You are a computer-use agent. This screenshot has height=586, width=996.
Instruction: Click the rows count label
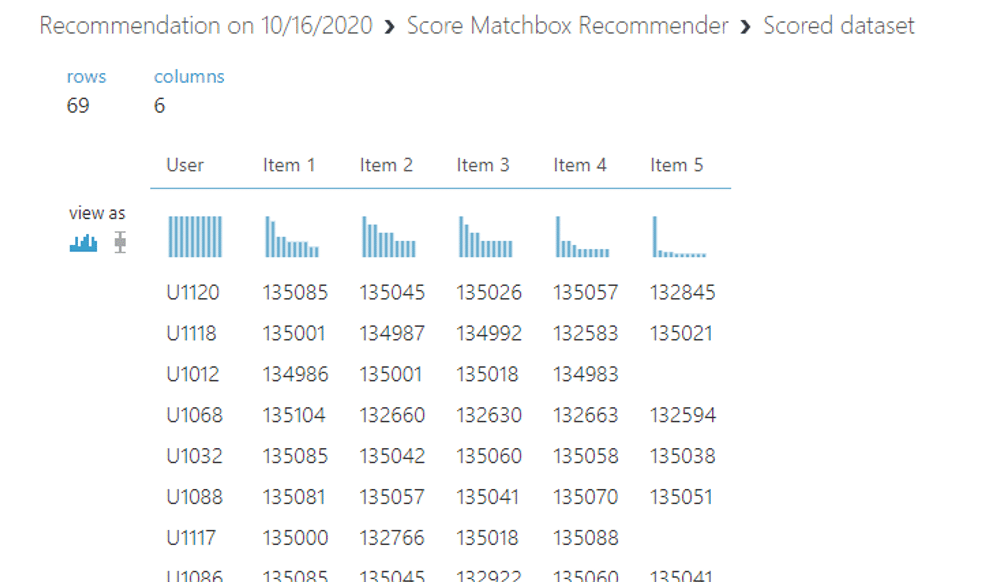pos(86,77)
